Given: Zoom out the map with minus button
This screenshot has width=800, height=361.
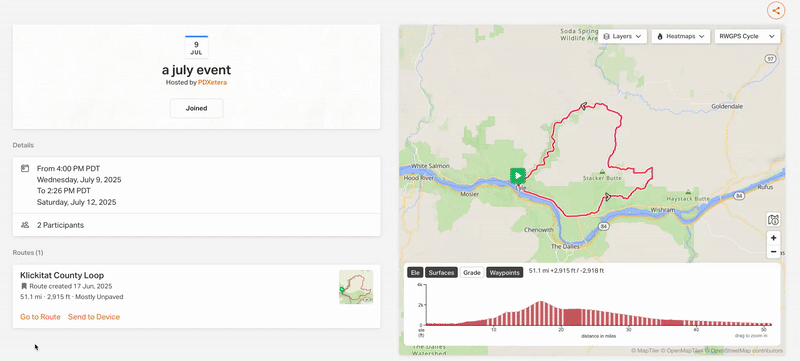Looking at the screenshot, I should pyautogui.click(x=773, y=252).
